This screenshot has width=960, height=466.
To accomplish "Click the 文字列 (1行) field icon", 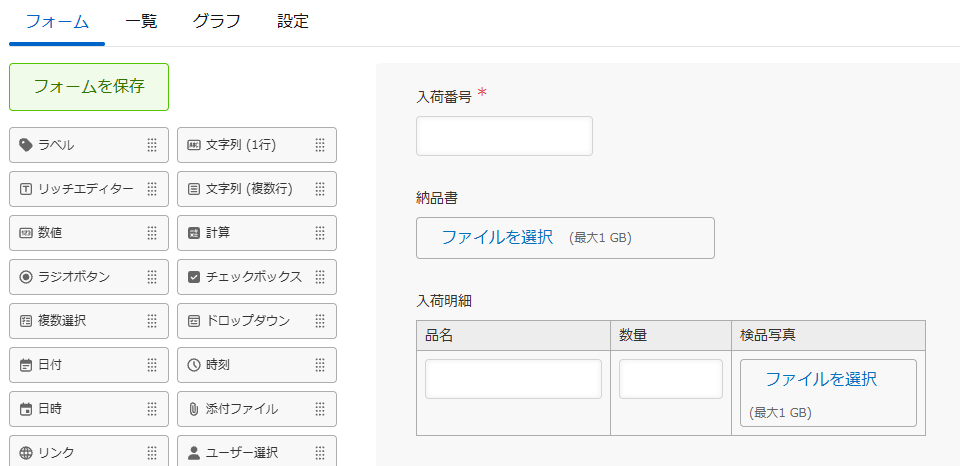I will click(x=193, y=145).
